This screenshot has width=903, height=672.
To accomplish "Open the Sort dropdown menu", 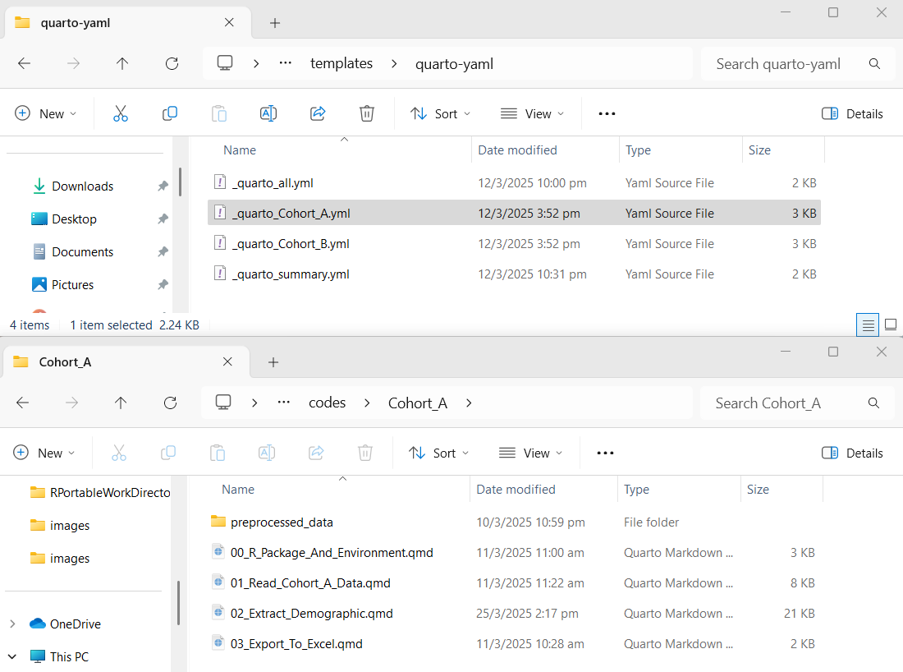I will coord(440,113).
